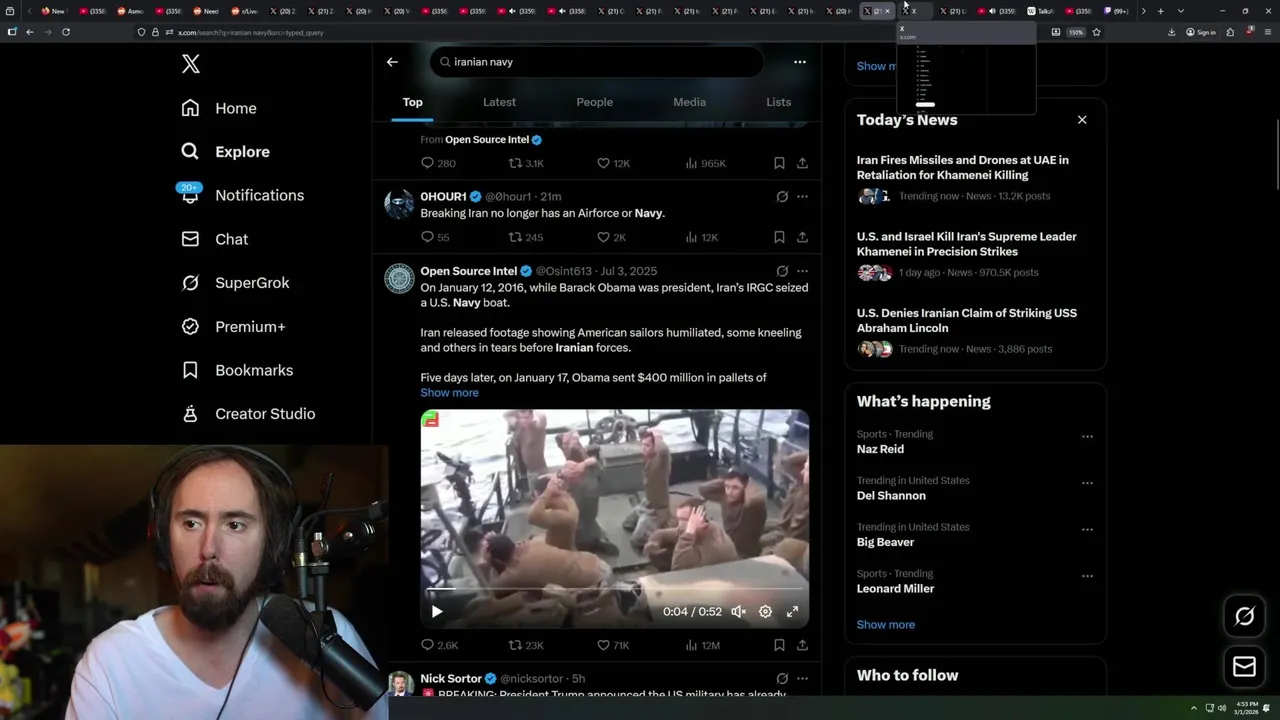The width and height of the screenshot is (1280, 720).
Task: Open USS Abraham Lincoln denial story
Action: (x=975, y=331)
